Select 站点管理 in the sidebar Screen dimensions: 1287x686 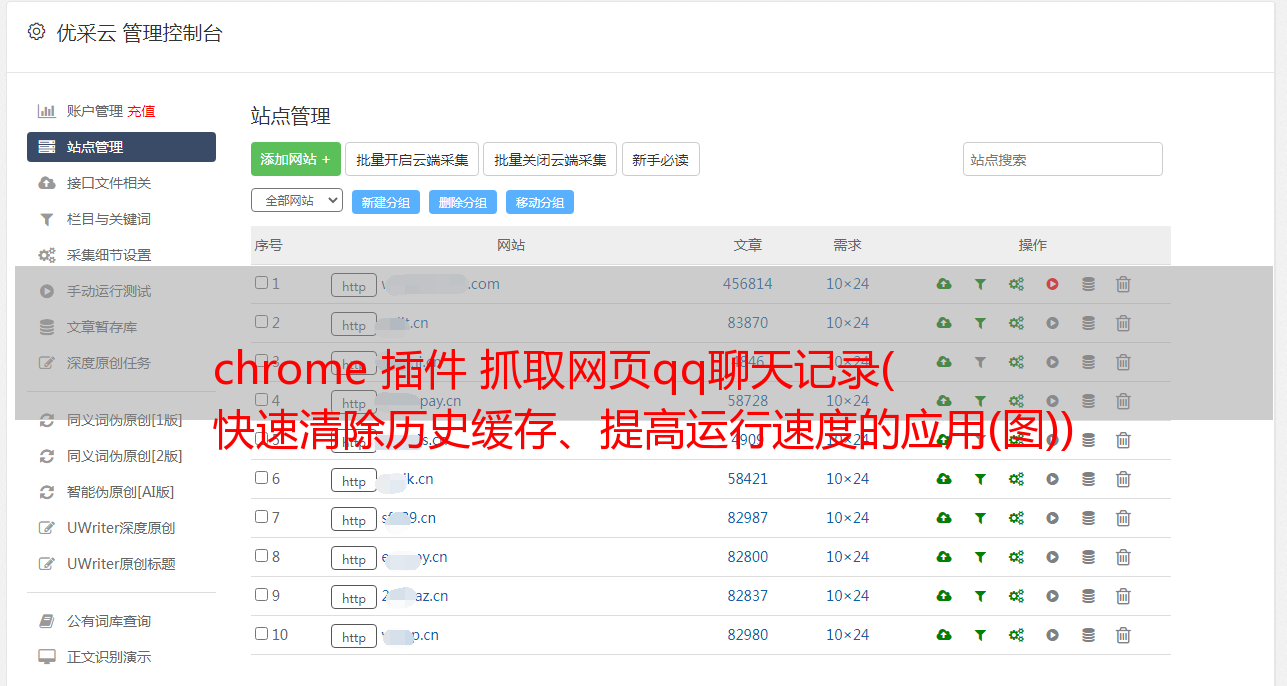(x=121, y=147)
